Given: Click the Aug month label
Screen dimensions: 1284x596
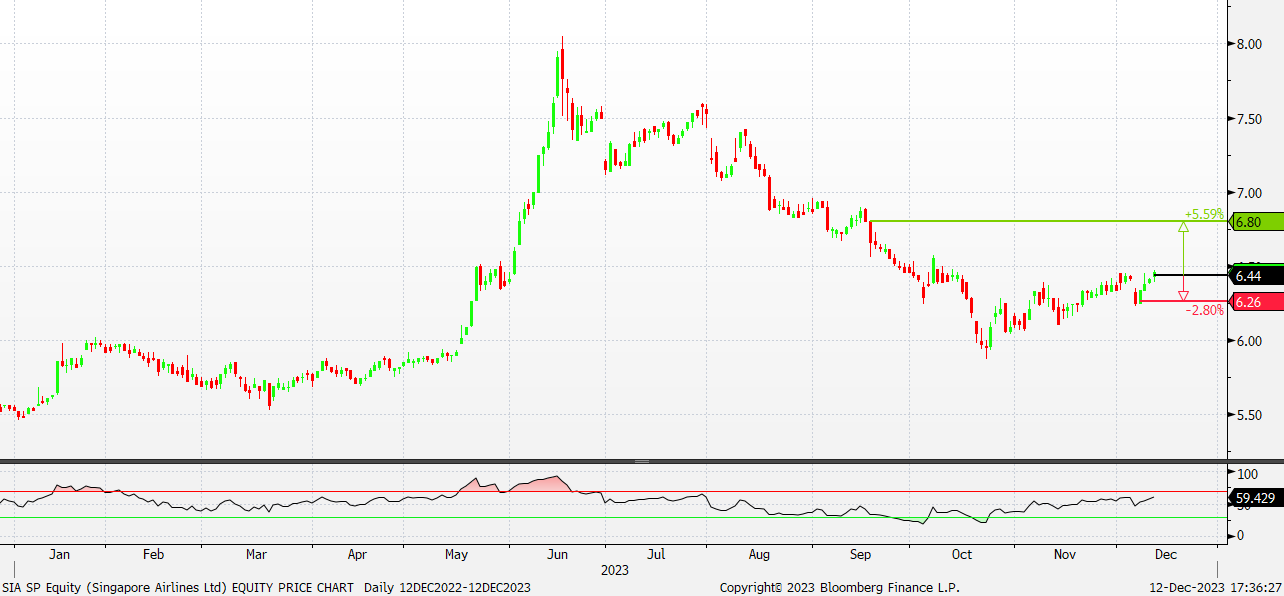Looking at the screenshot, I should pyautogui.click(x=759, y=553).
